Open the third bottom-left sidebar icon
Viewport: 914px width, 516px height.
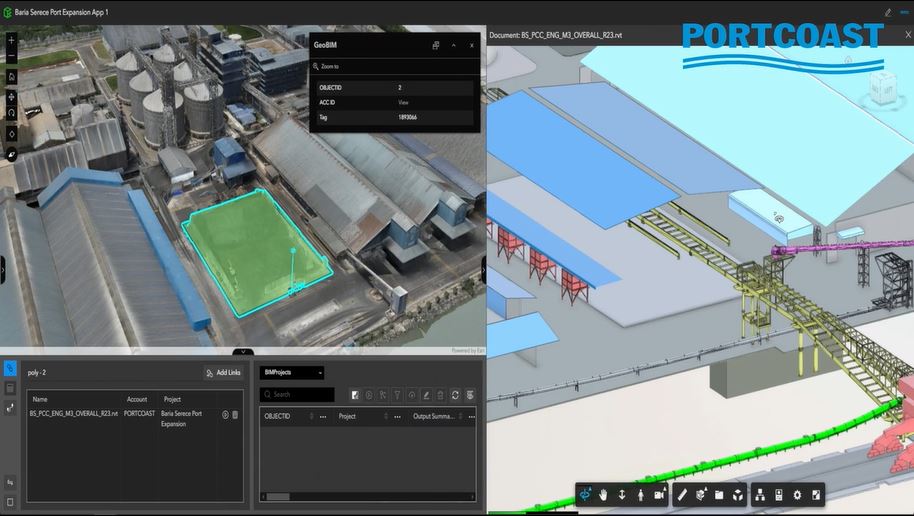point(10,408)
